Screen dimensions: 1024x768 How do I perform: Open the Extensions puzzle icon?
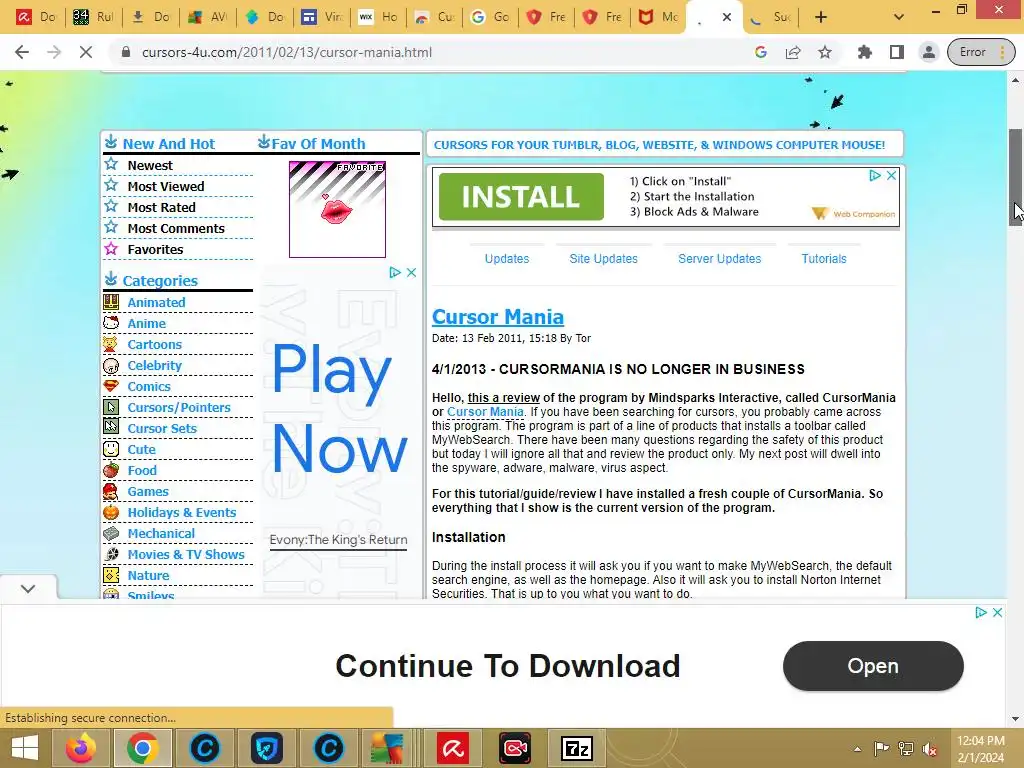point(865,52)
